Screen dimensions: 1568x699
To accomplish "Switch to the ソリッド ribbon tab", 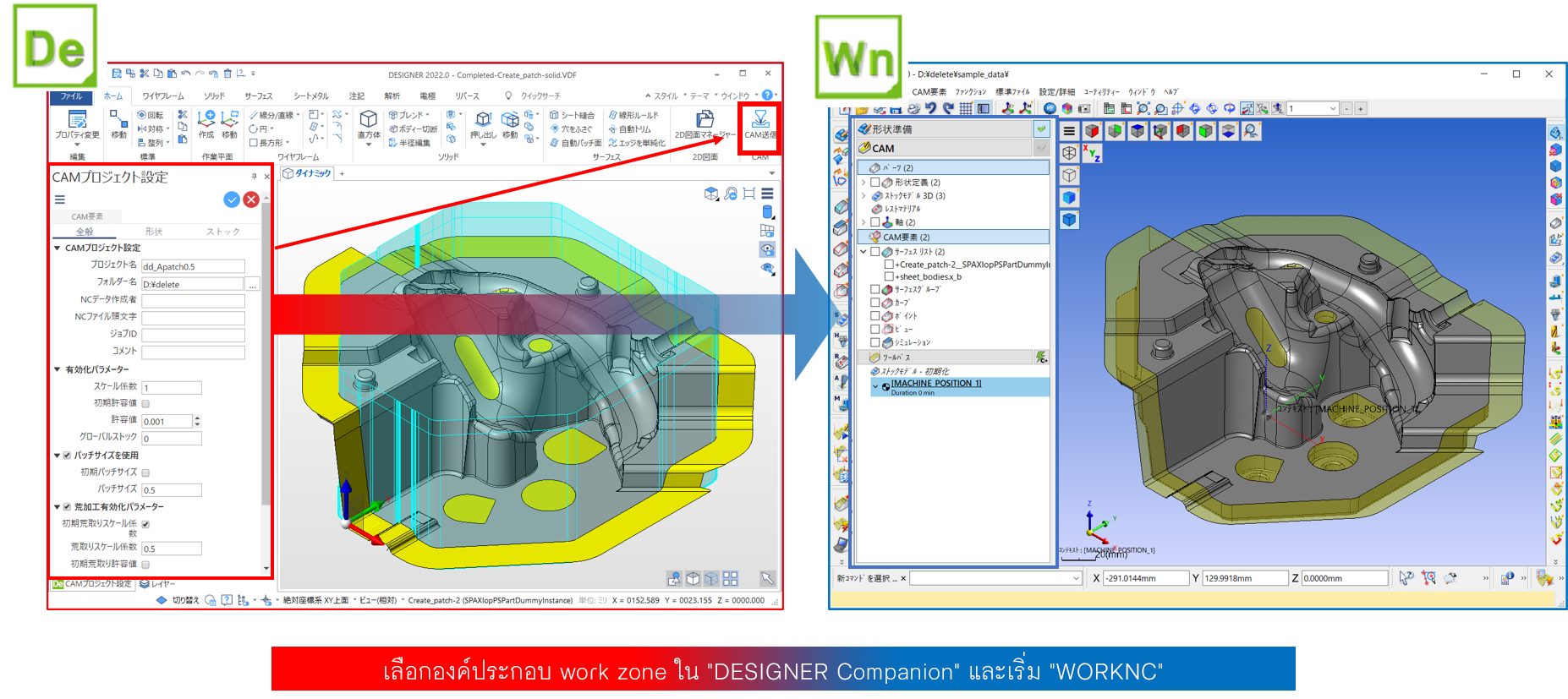I will pos(215,96).
